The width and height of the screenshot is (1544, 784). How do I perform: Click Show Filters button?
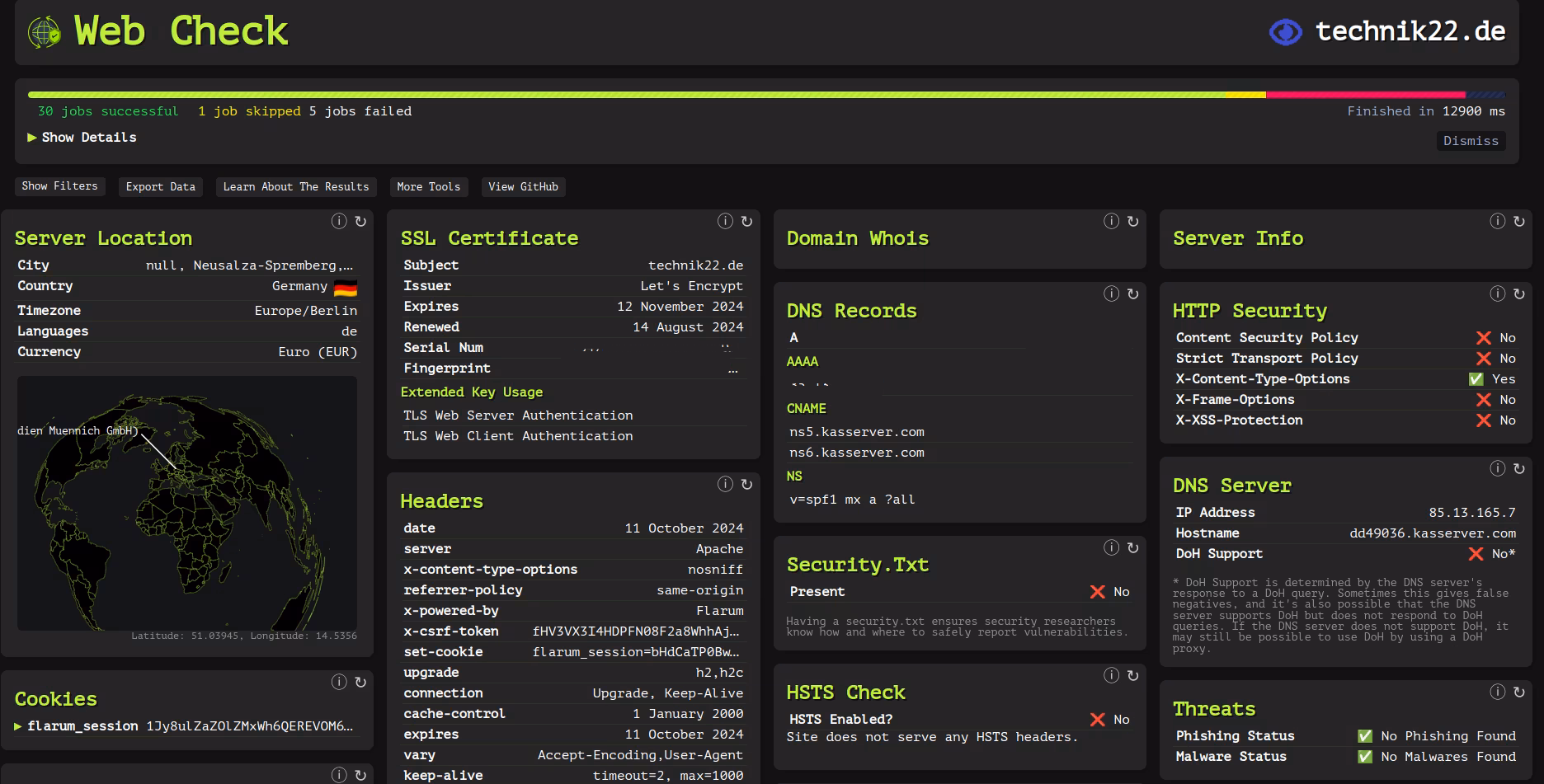pyautogui.click(x=59, y=186)
